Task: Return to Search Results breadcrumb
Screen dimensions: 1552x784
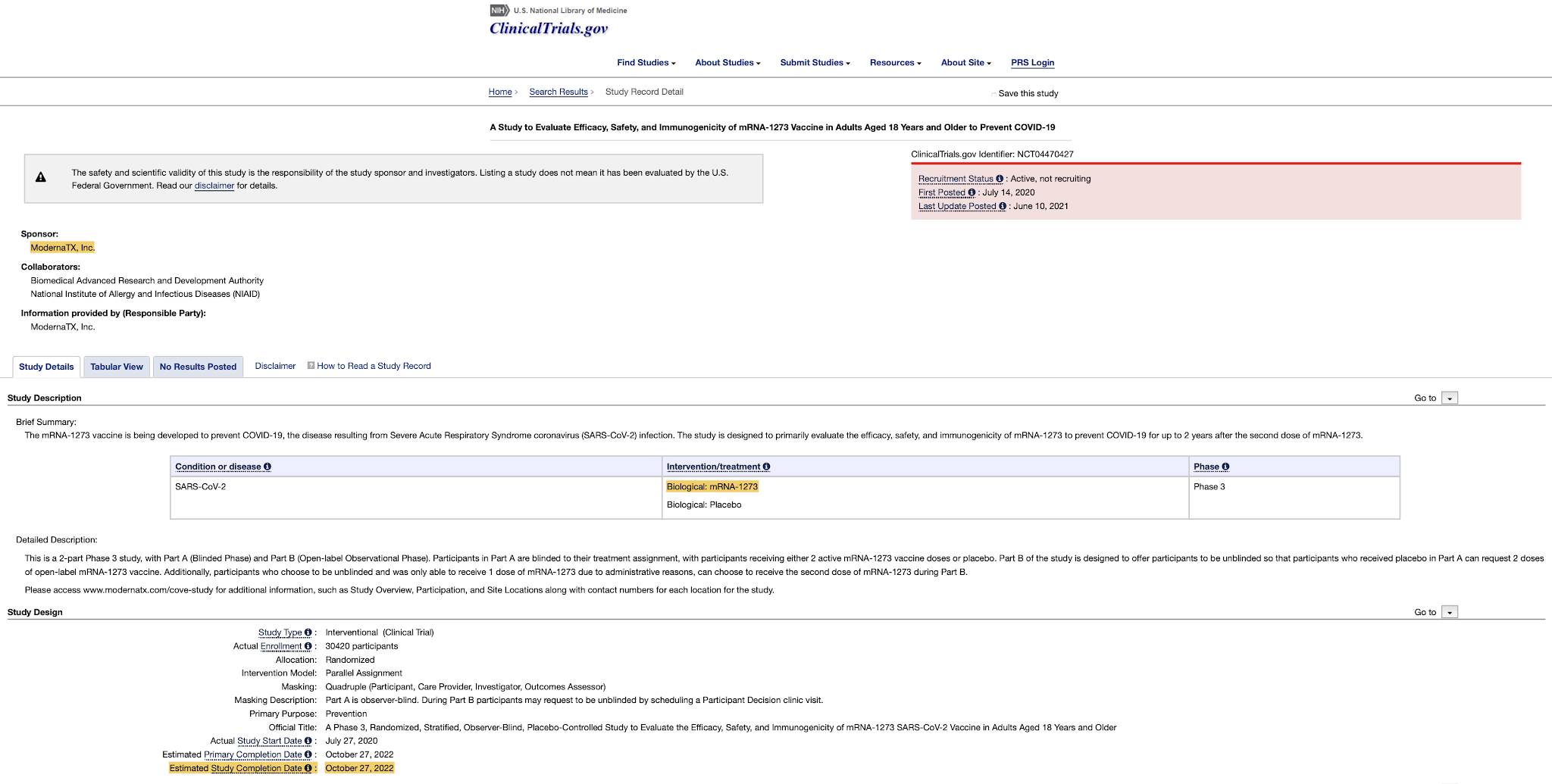Action: pyautogui.click(x=559, y=92)
